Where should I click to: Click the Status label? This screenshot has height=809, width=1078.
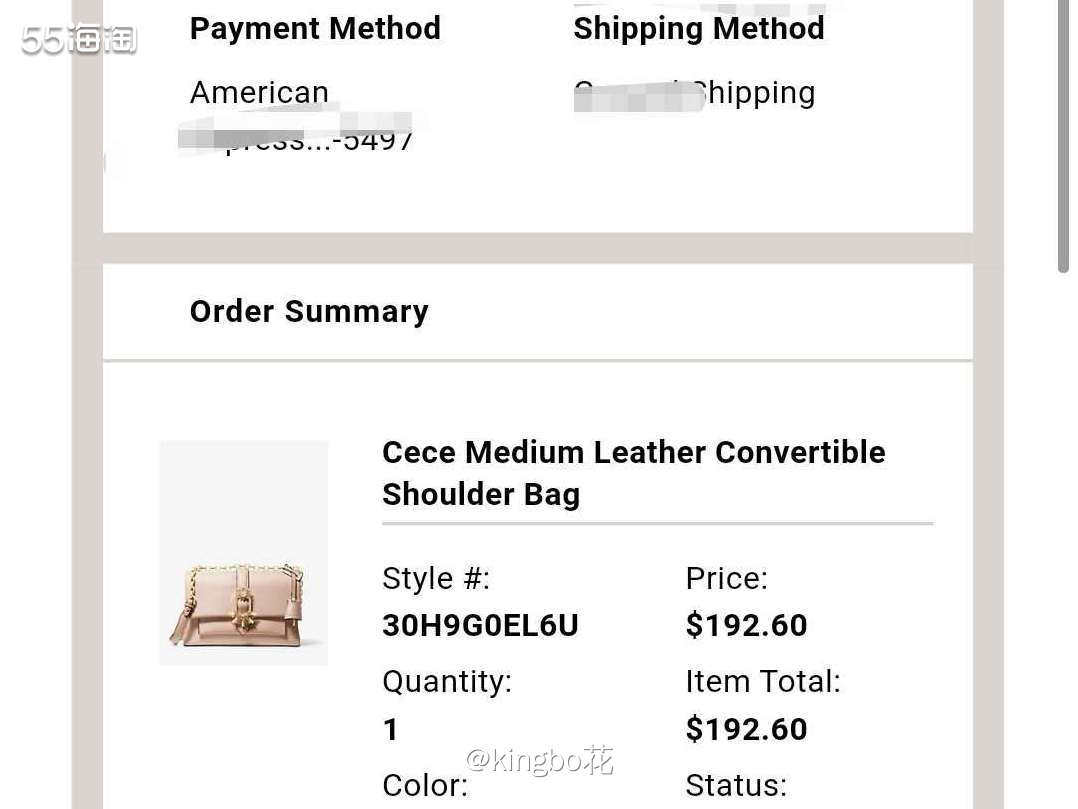[736, 786]
